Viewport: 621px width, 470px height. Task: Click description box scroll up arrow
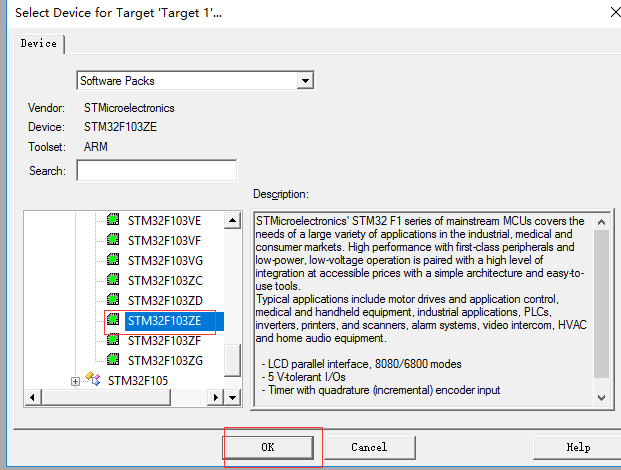click(602, 222)
